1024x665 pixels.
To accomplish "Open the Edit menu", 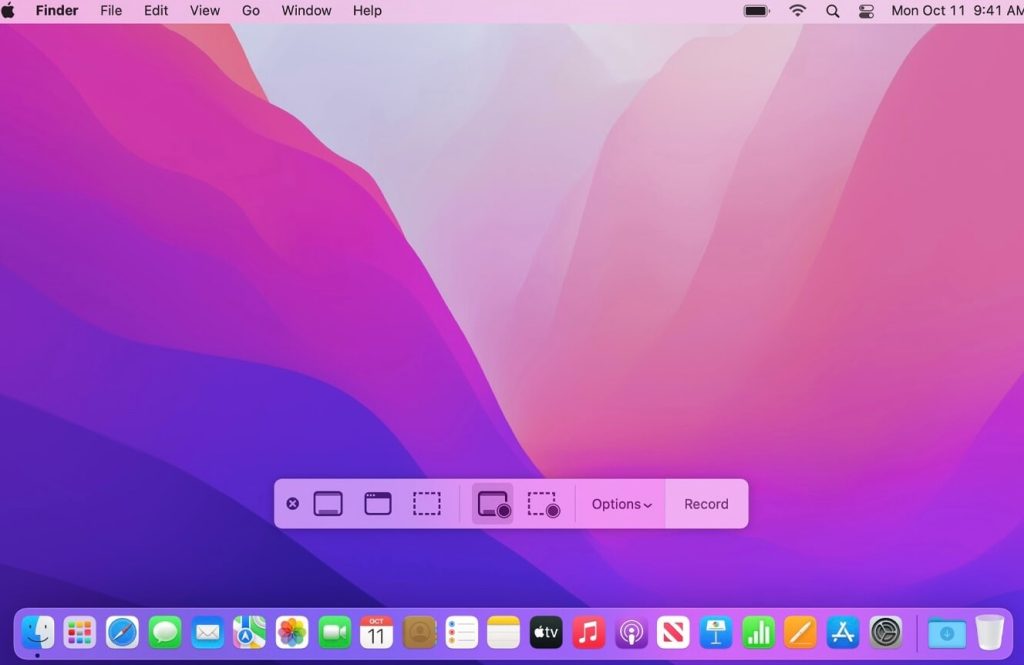I will (156, 10).
